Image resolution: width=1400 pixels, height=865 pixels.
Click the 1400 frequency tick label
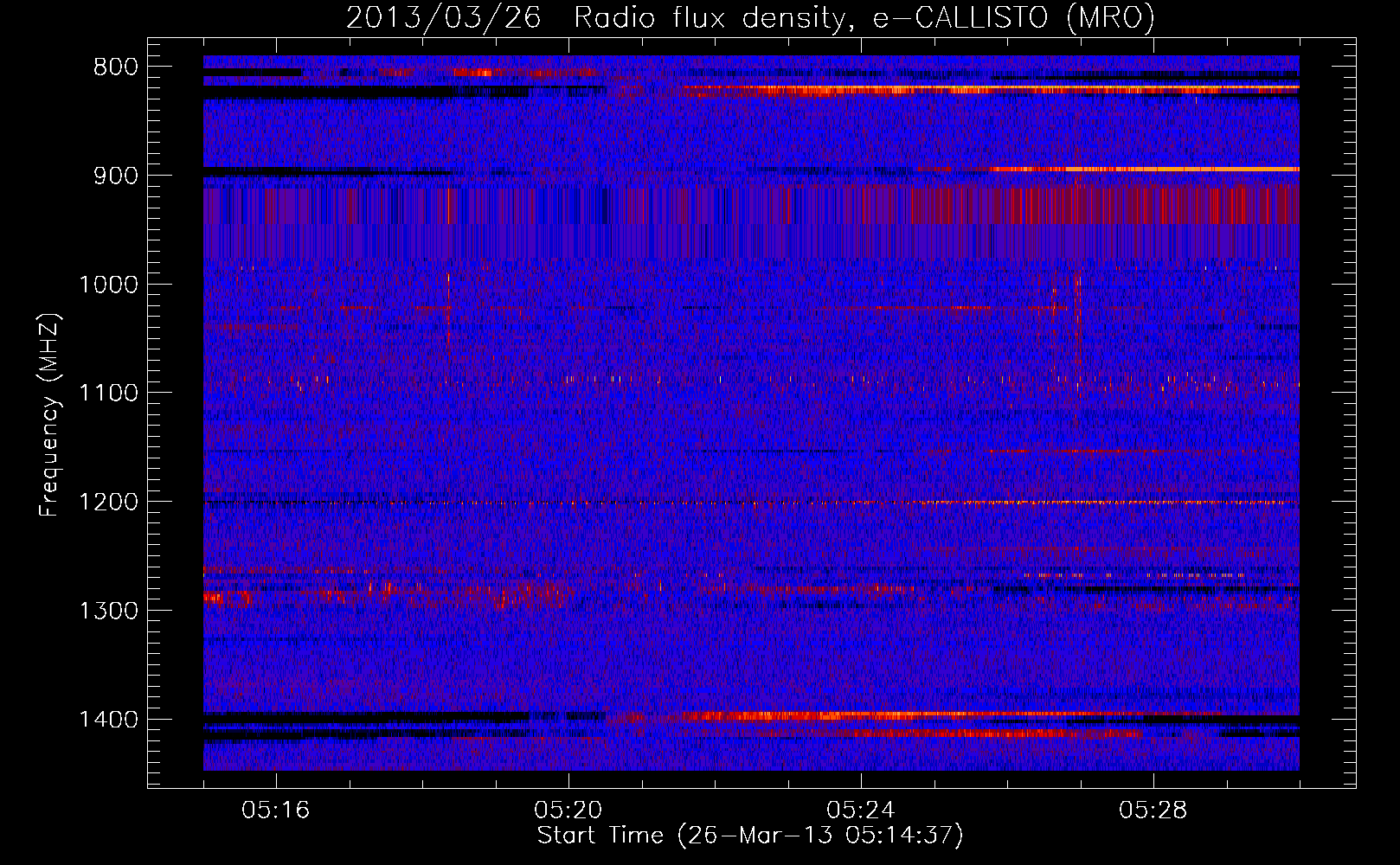(x=108, y=720)
